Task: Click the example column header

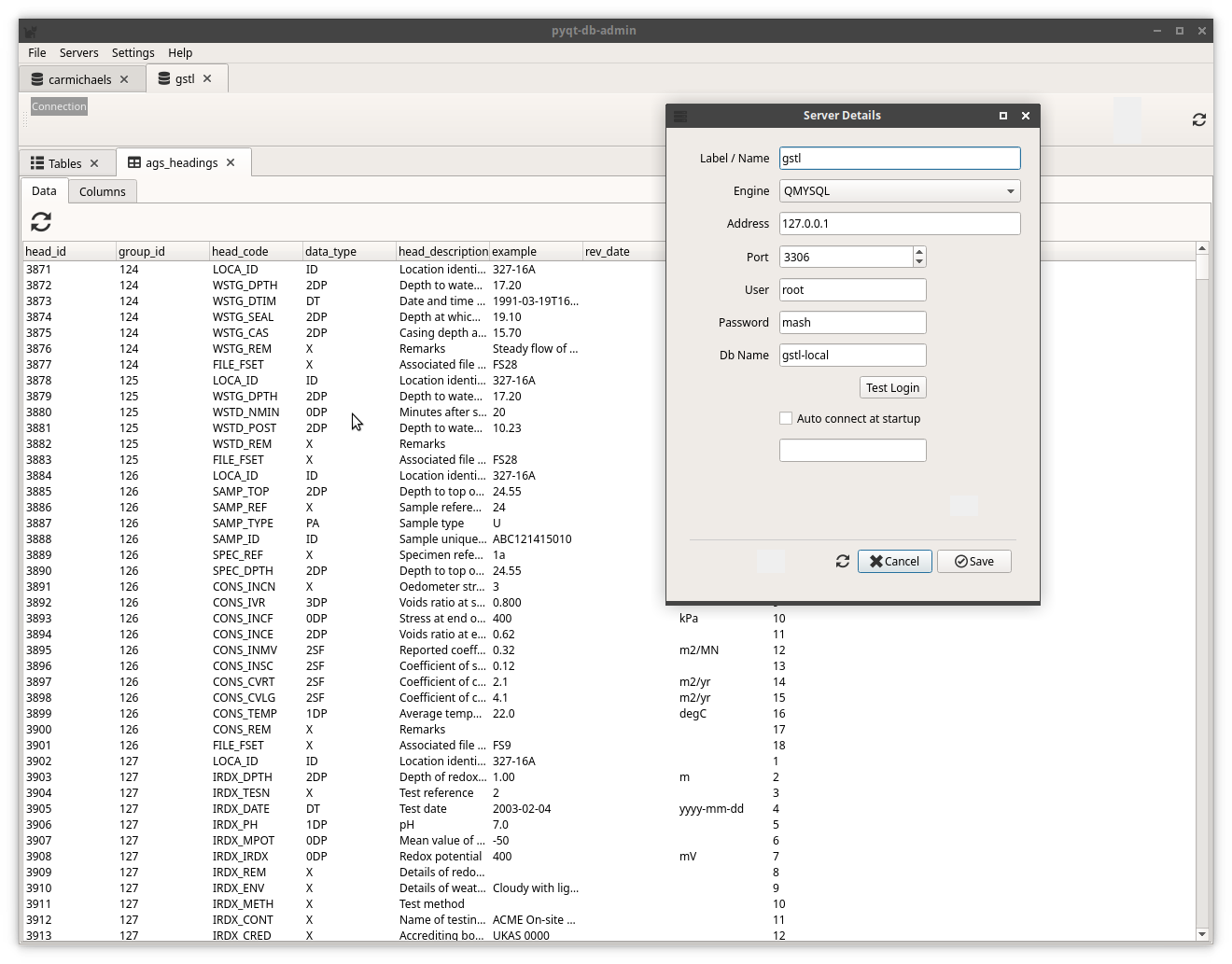Action: (x=537, y=251)
